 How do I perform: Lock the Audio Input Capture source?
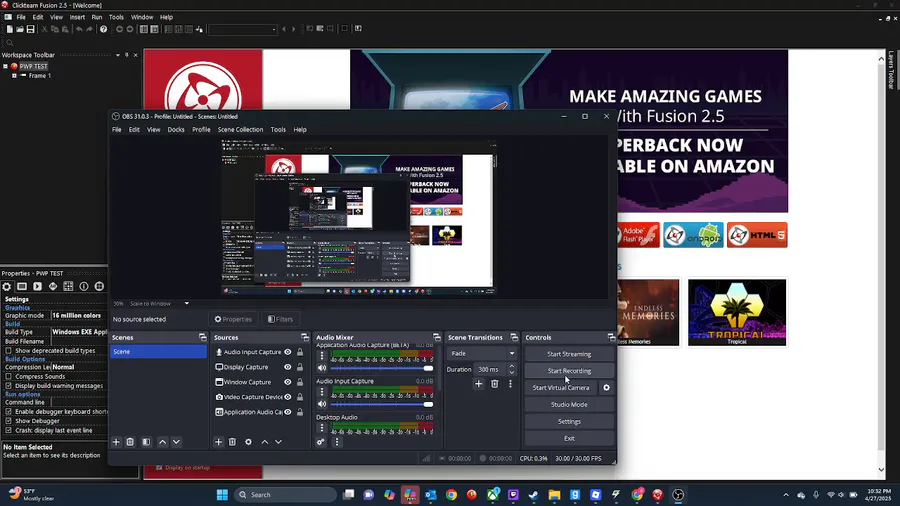tap(300, 352)
